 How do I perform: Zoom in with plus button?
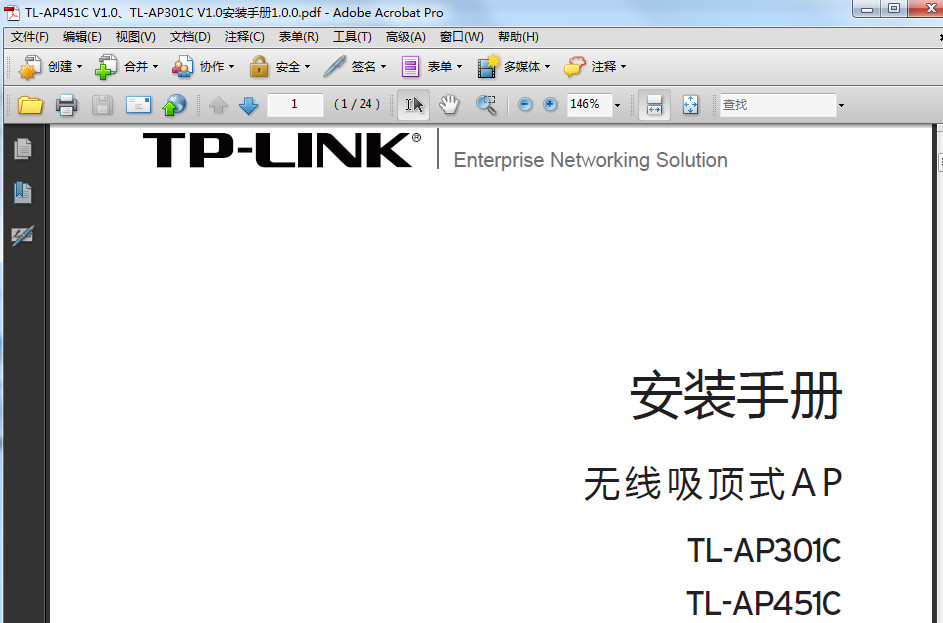tap(550, 105)
